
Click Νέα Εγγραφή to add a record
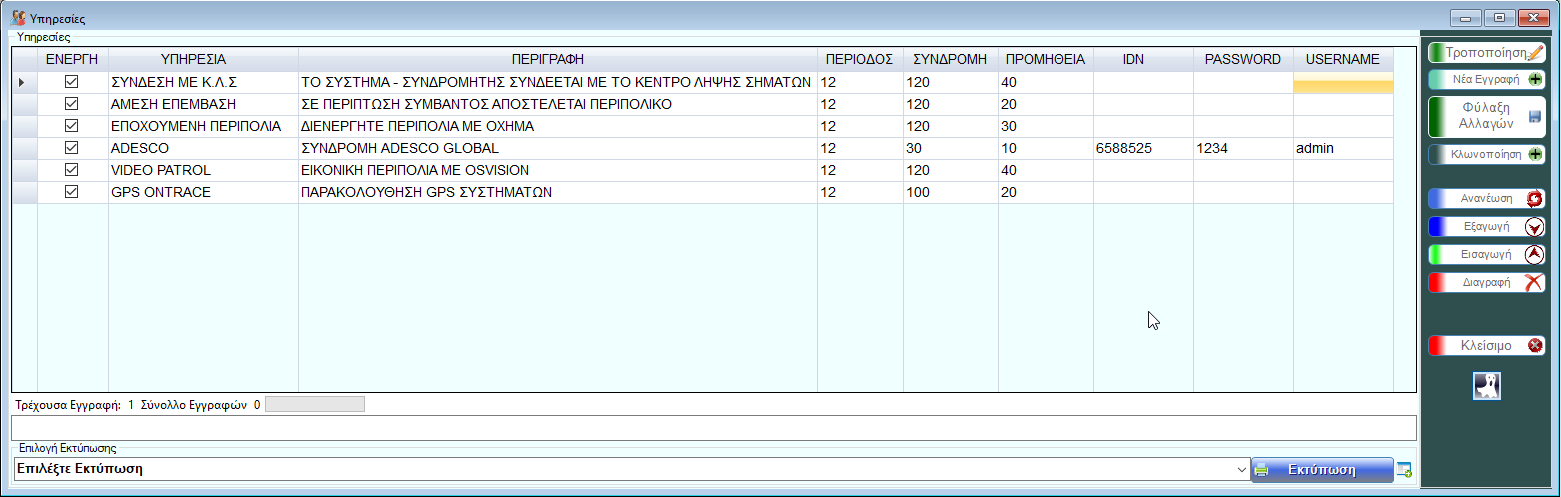tap(1486, 79)
